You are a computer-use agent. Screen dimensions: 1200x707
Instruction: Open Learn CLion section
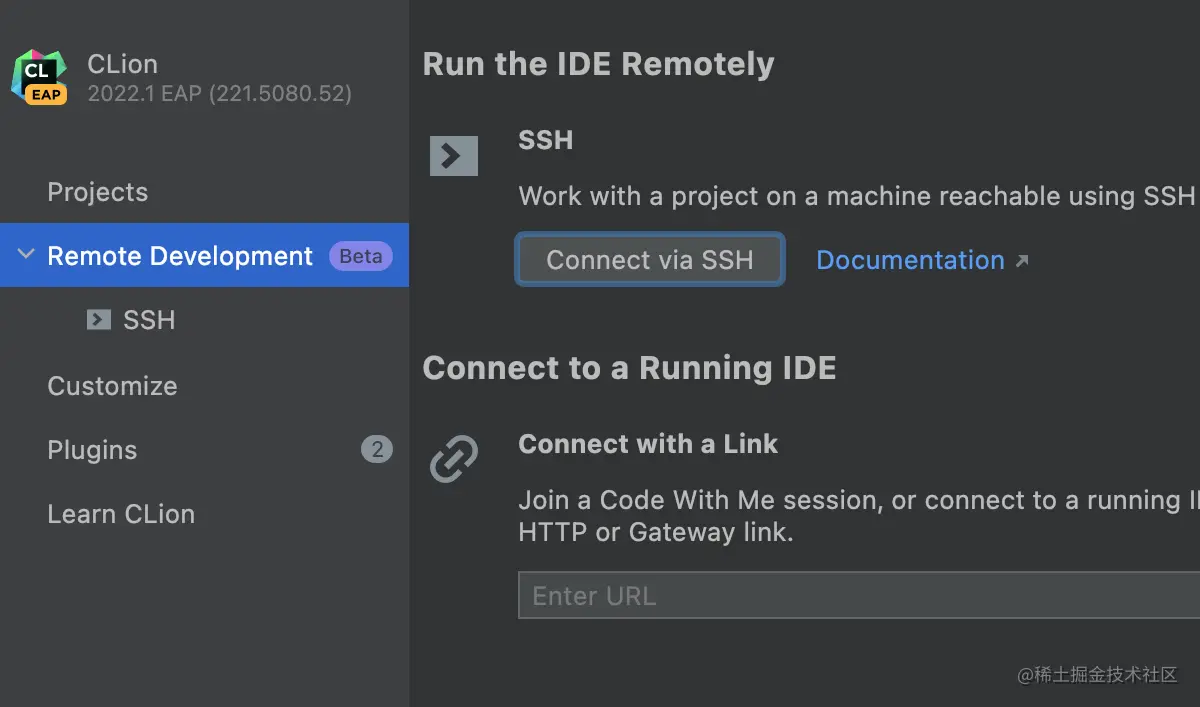tap(121, 514)
